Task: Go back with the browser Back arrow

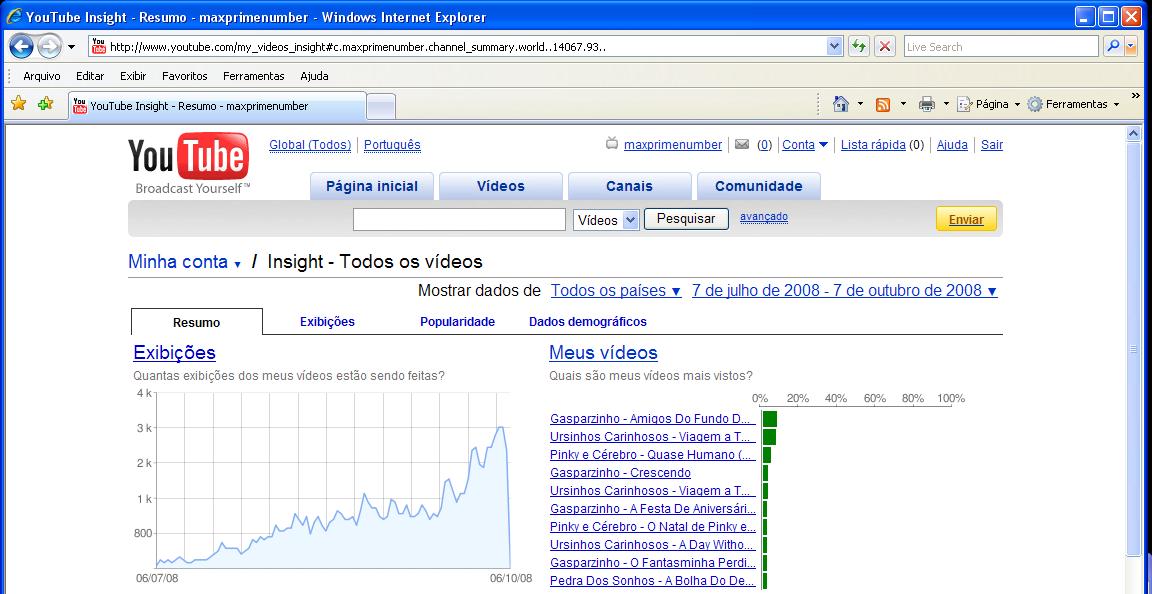Action: pyautogui.click(x=21, y=47)
